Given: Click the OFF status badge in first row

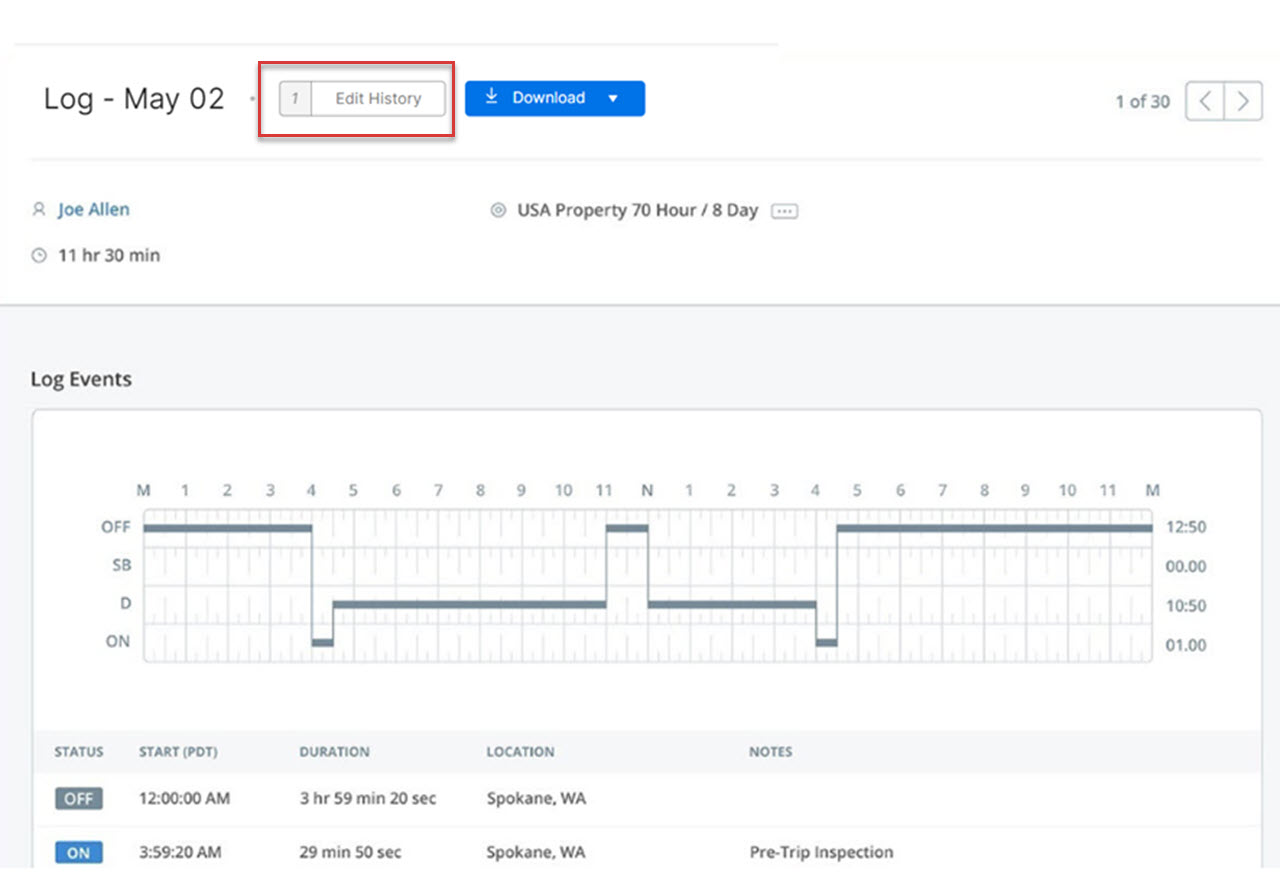Looking at the screenshot, I should point(78,799).
